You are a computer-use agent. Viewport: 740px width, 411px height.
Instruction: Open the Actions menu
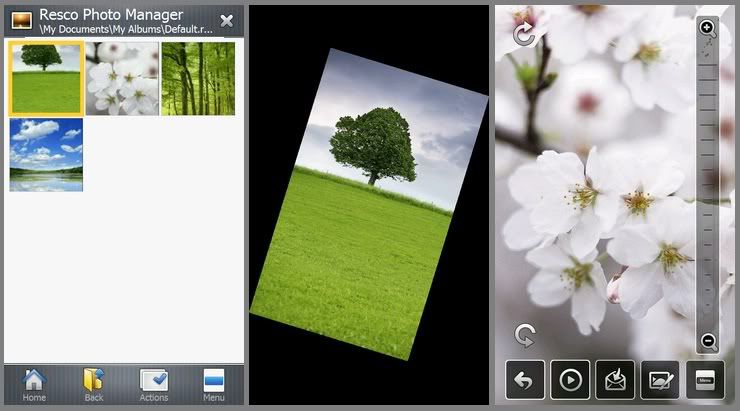click(154, 384)
